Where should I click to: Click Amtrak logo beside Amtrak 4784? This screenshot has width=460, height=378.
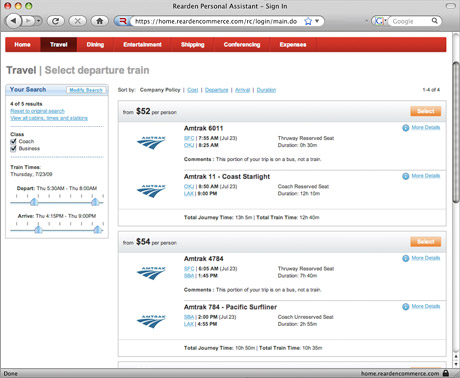pos(151,273)
